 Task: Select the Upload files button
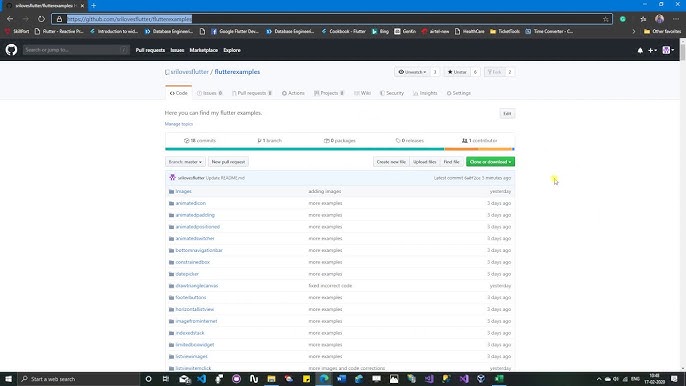424,162
